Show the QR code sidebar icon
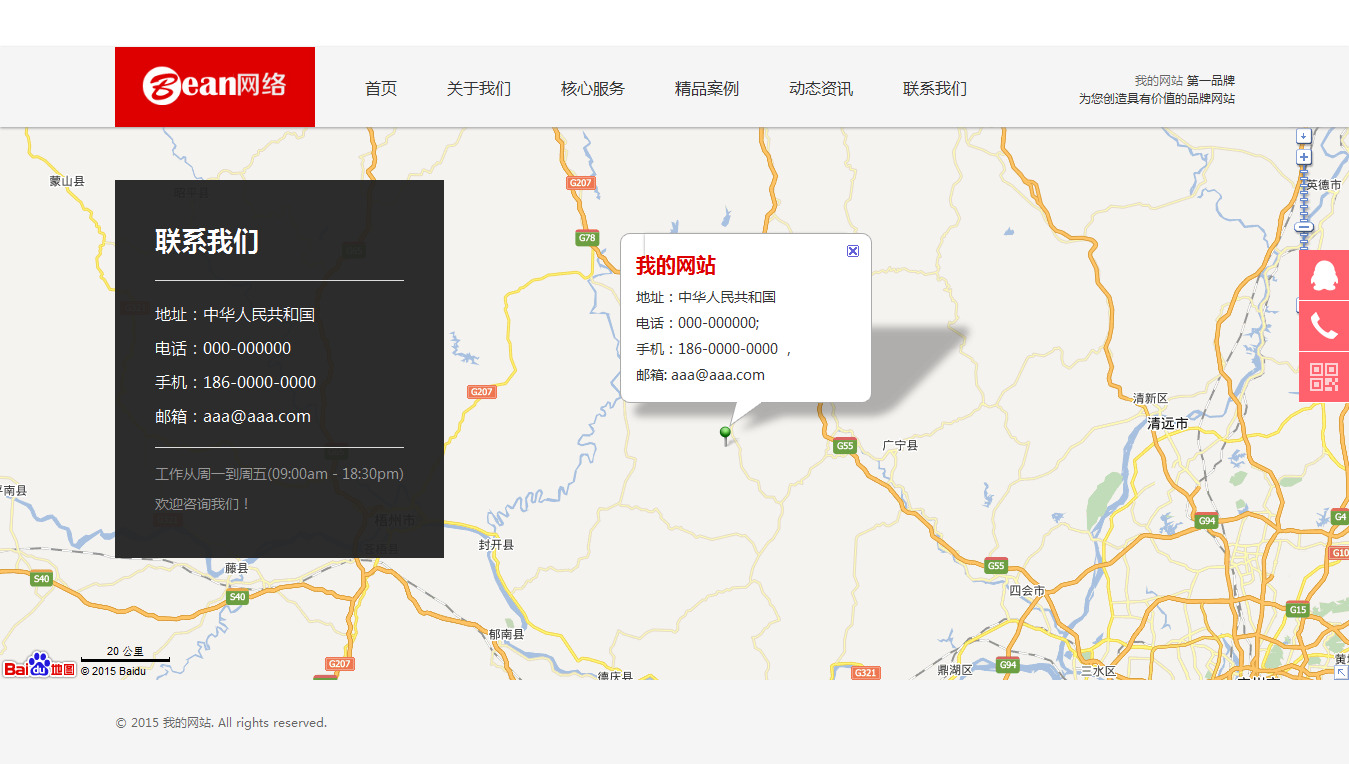The width and height of the screenshot is (1349, 764). 1324,377
